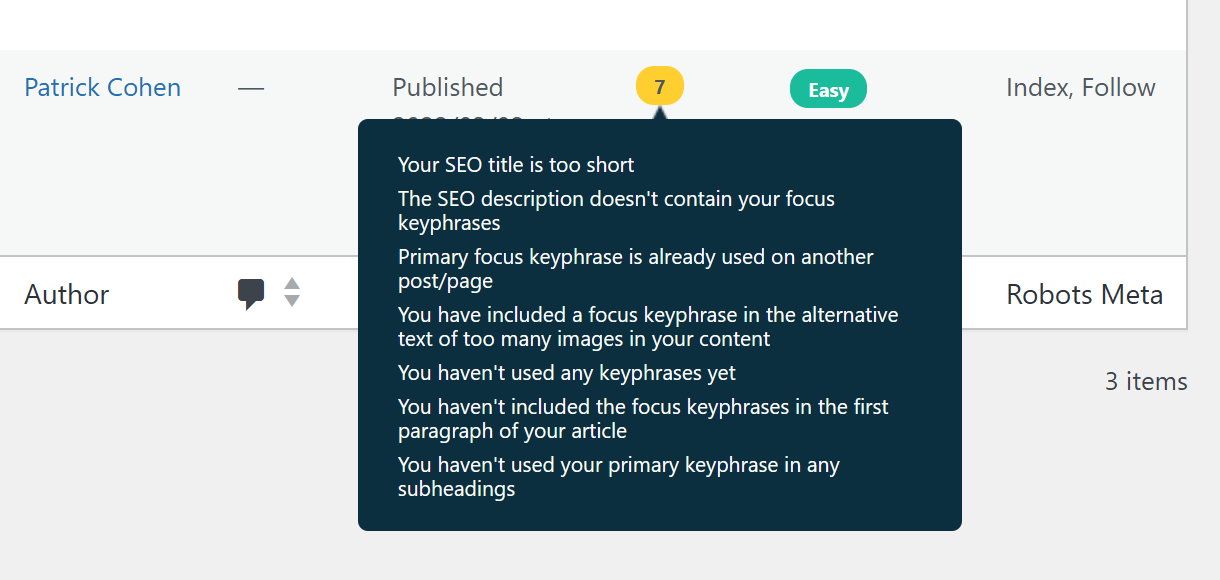Click the Robots Meta column header
The height and width of the screenshot is (580, 1220).
click(x=1084, y=294)
